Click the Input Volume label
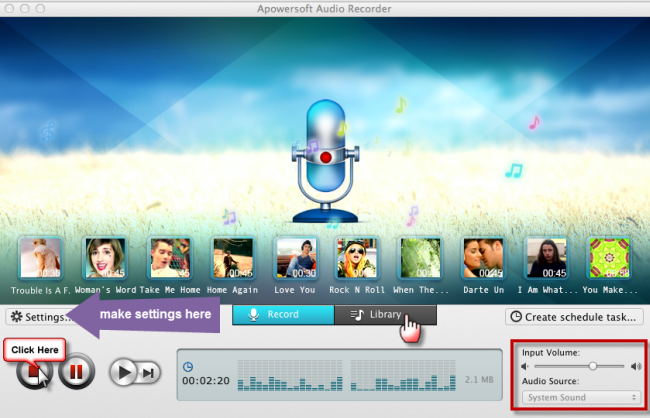This screenshot has height=418, width=650. pos(551,352)
